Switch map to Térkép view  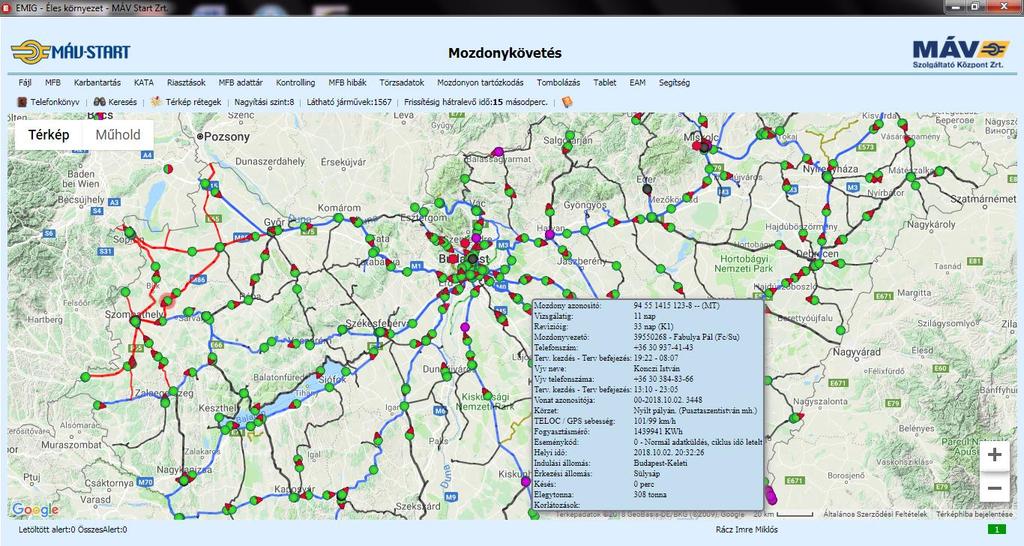(x=49, y=135)
